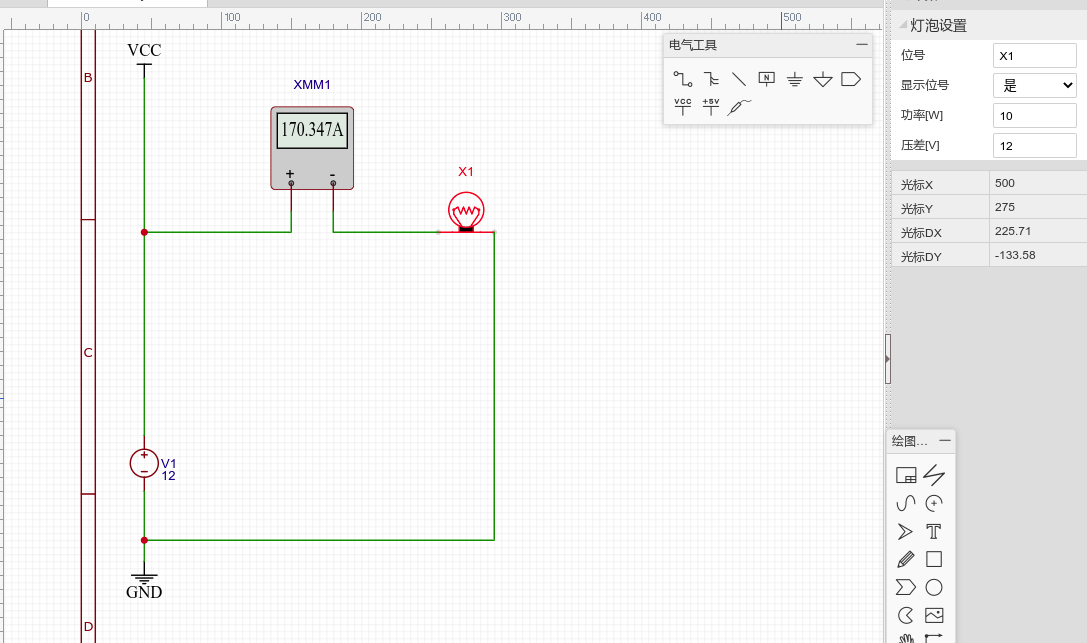Collapse the 绘图 tools panel
This screenshot has width=1087, height=643.
coord(945,441)
